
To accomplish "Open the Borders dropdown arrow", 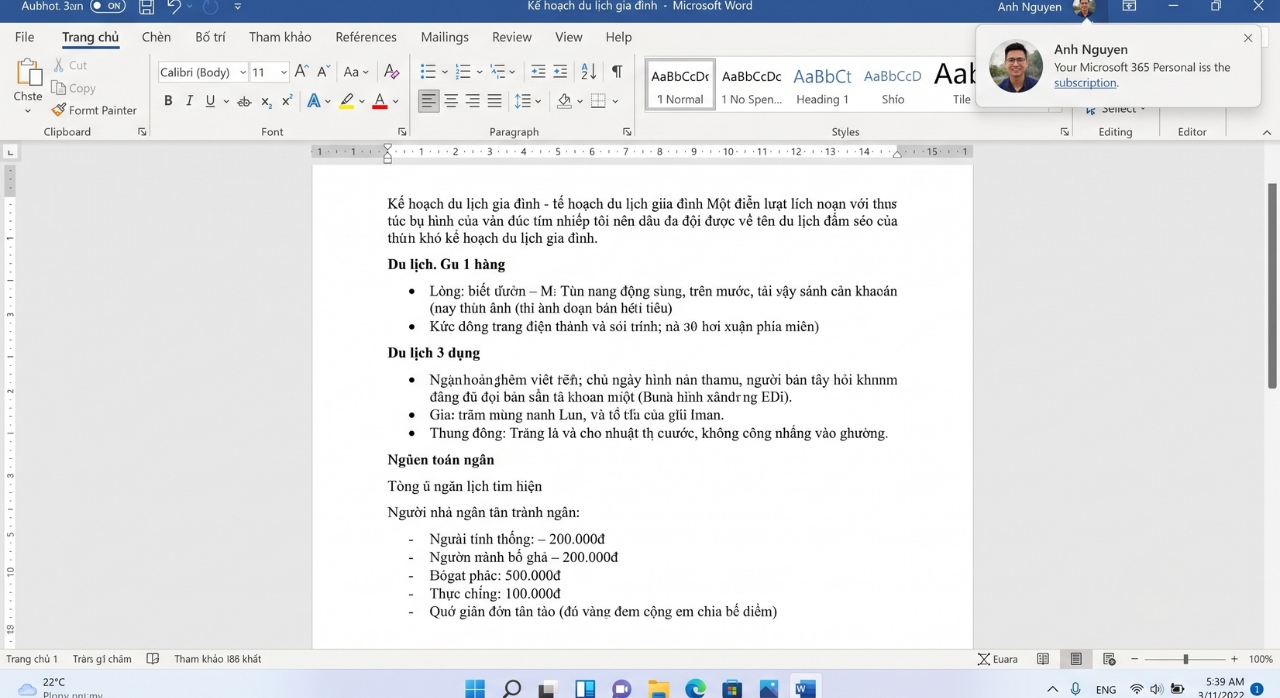I will [x=615, y=101].
